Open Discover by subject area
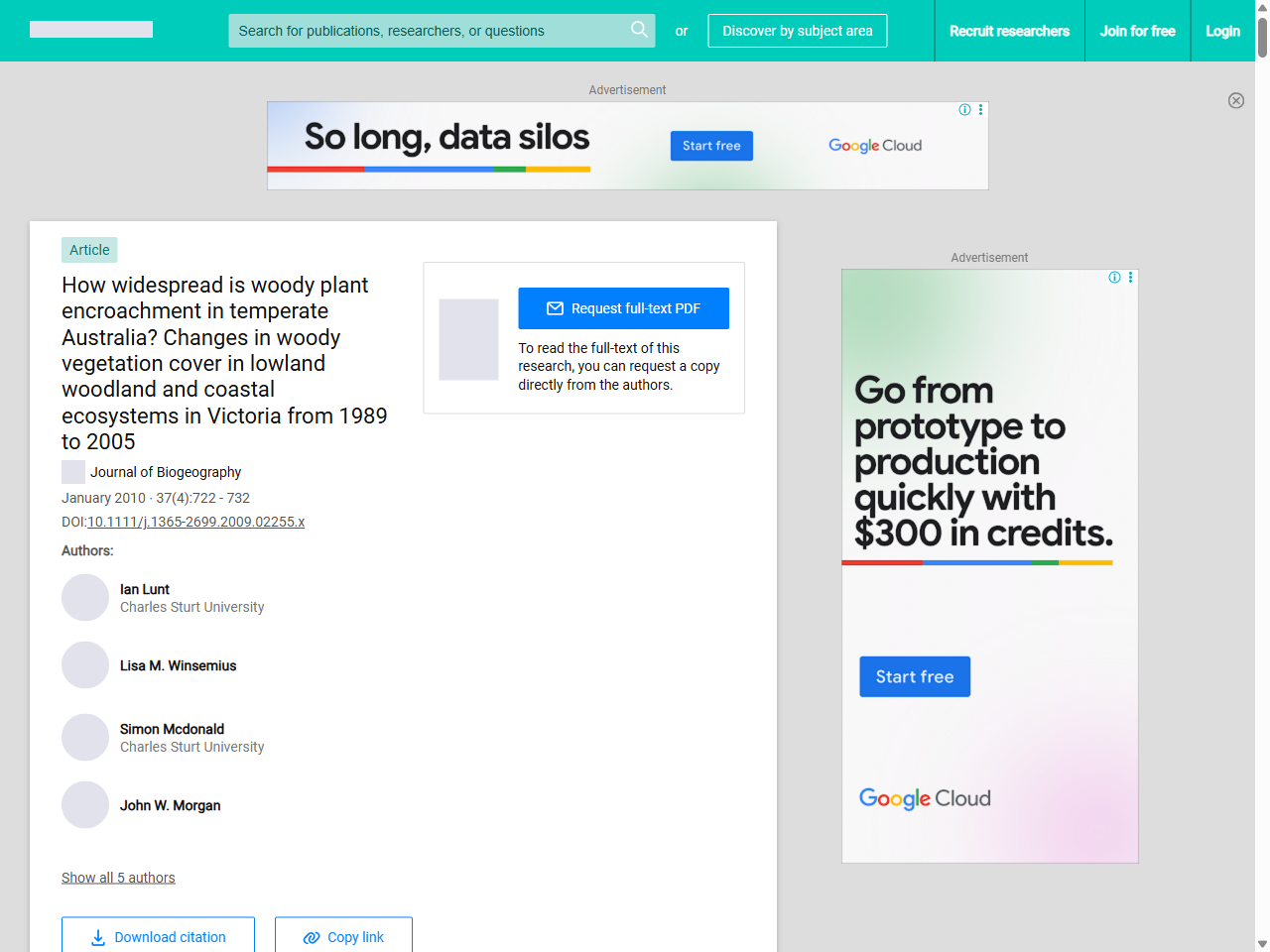The height and width of the screenshot is (952, 1270). click(797, 31)
